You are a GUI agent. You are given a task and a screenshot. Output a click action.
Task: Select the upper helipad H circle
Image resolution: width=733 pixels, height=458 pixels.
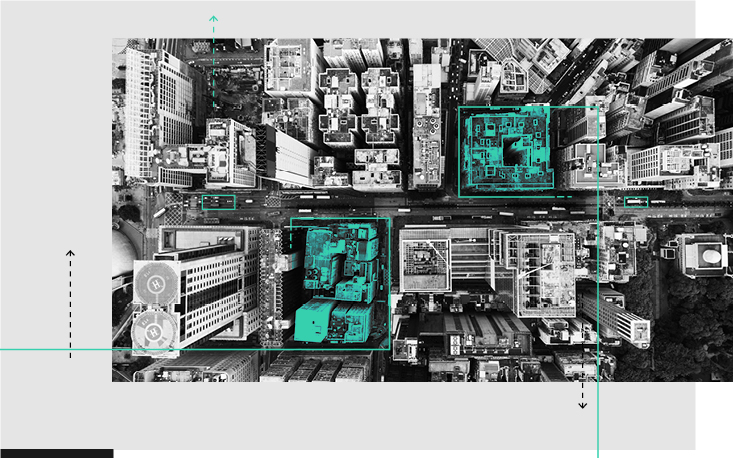click(156, 284)
